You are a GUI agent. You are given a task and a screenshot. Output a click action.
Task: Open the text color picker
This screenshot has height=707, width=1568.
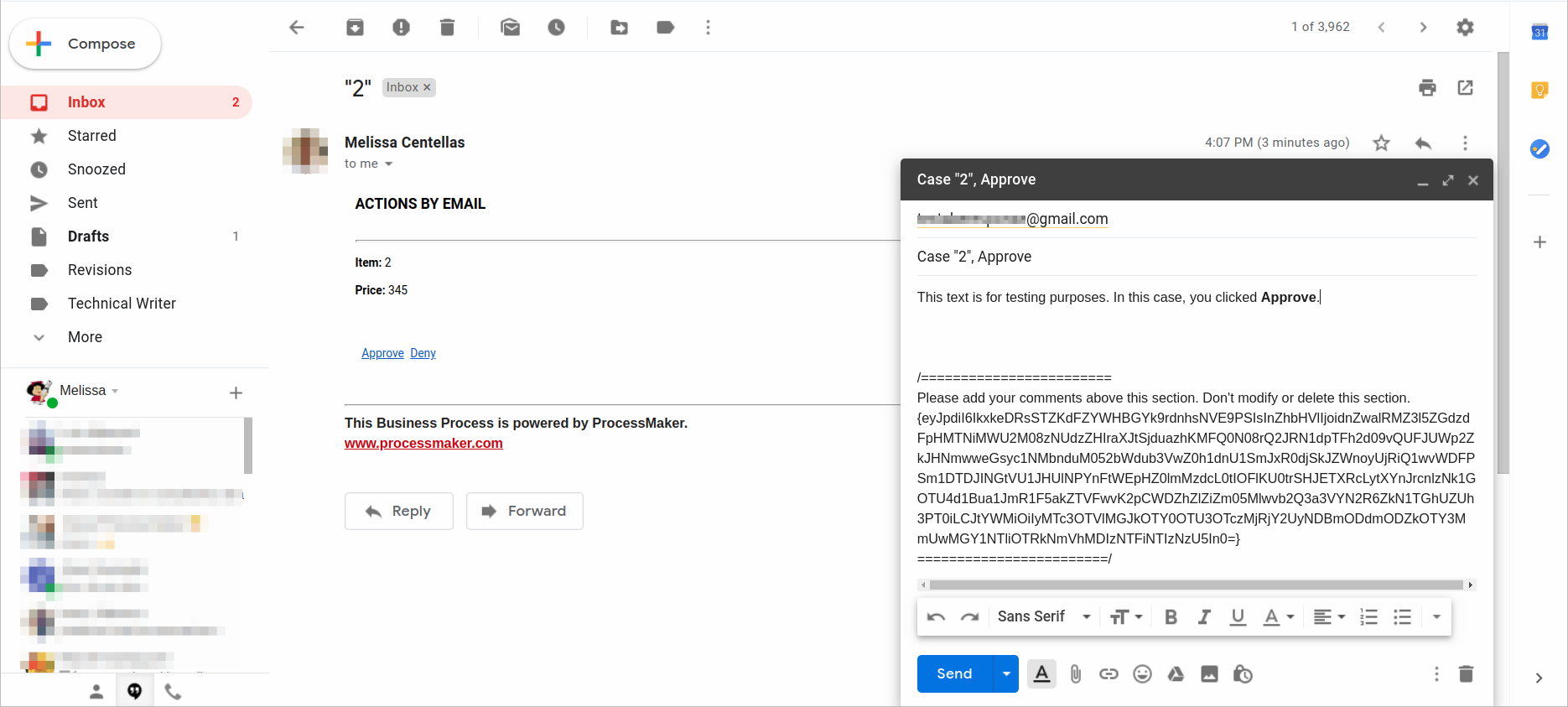1278,617
